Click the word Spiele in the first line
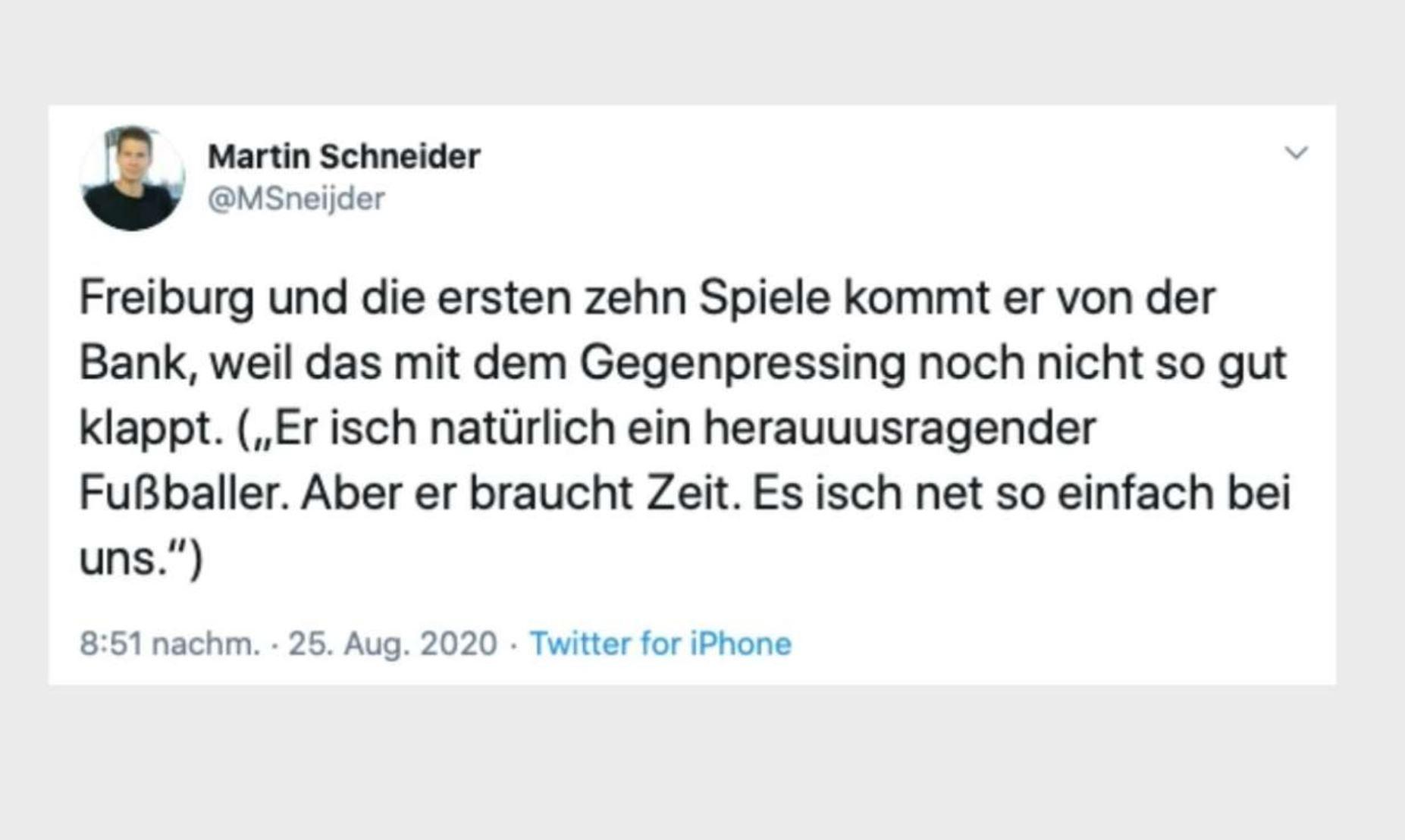 click(x=764, y=298)
